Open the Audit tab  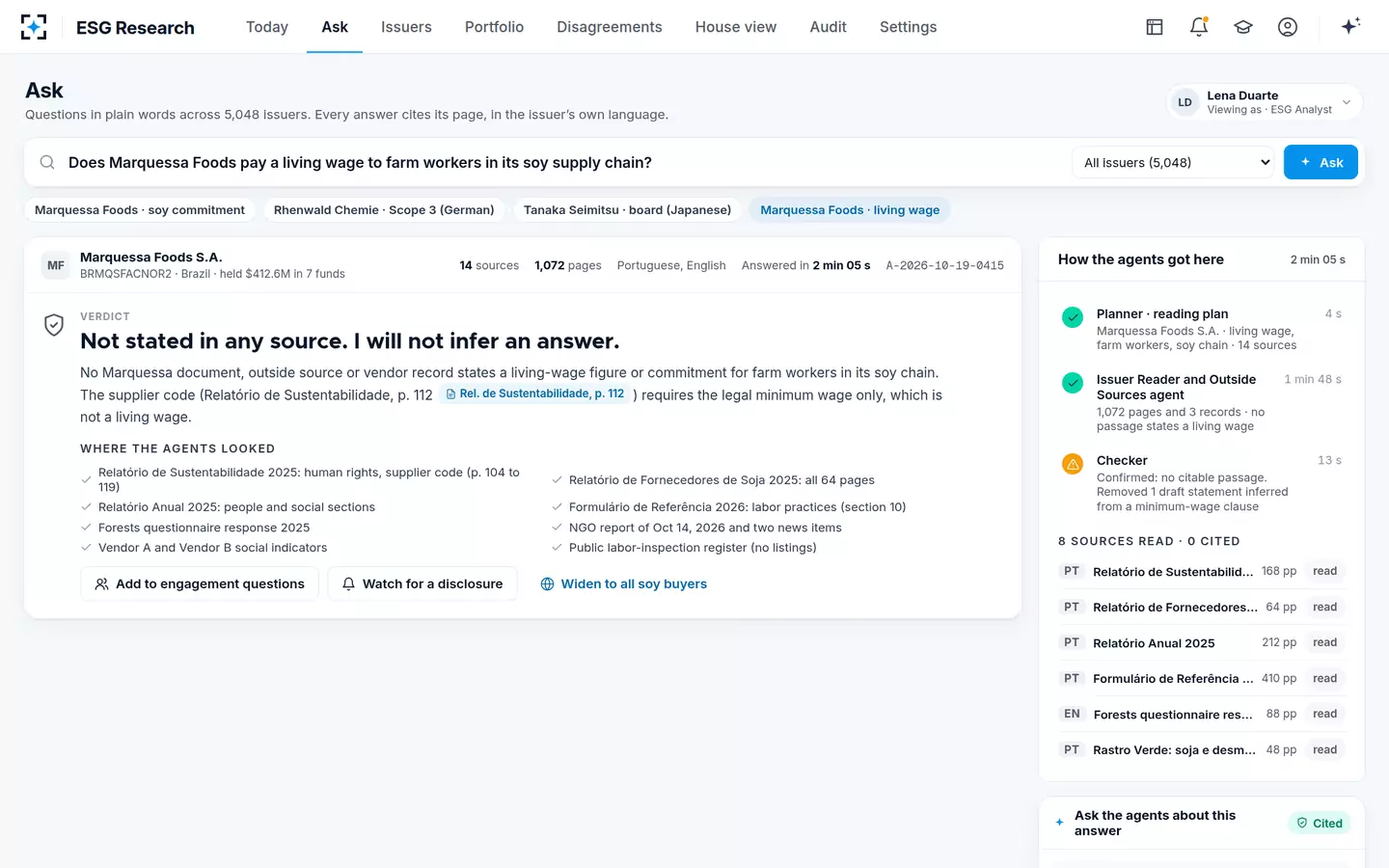(x=828, y=27)
